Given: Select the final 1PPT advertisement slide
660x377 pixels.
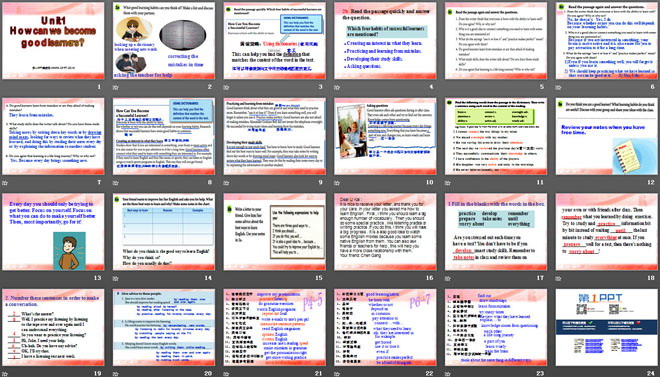Looking at the screenshot, I should click(x=607, y=327).
